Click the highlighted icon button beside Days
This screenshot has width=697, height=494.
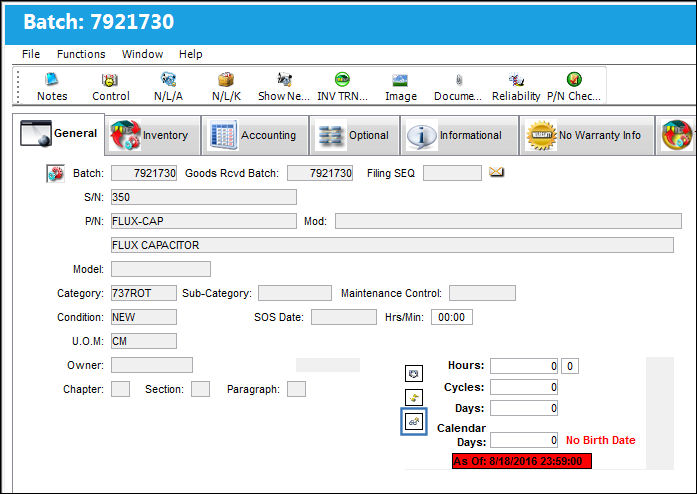click(414, 421)
